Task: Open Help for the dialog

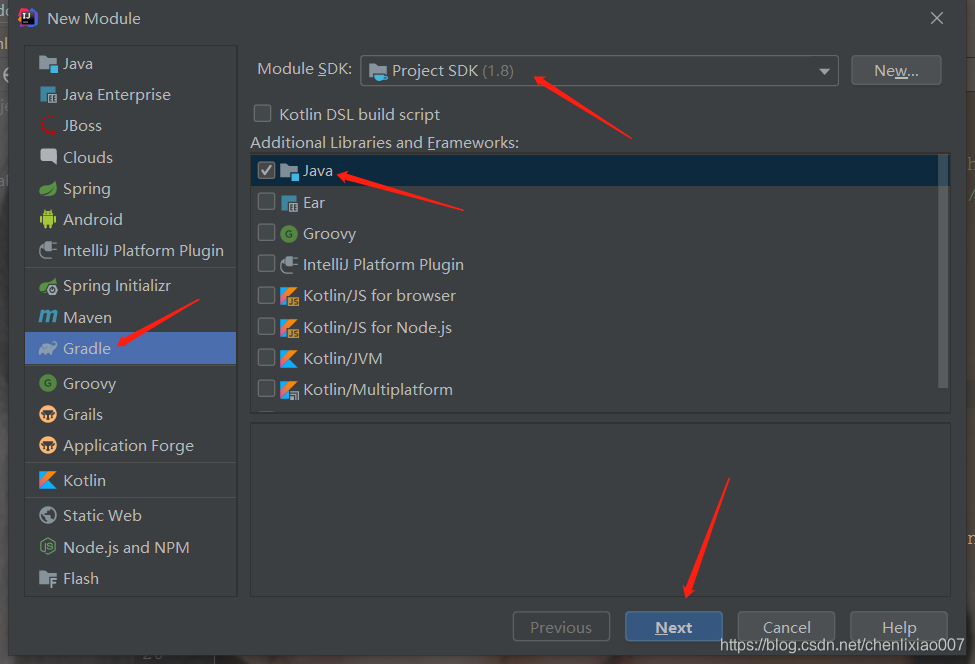Action: [899, 627]
